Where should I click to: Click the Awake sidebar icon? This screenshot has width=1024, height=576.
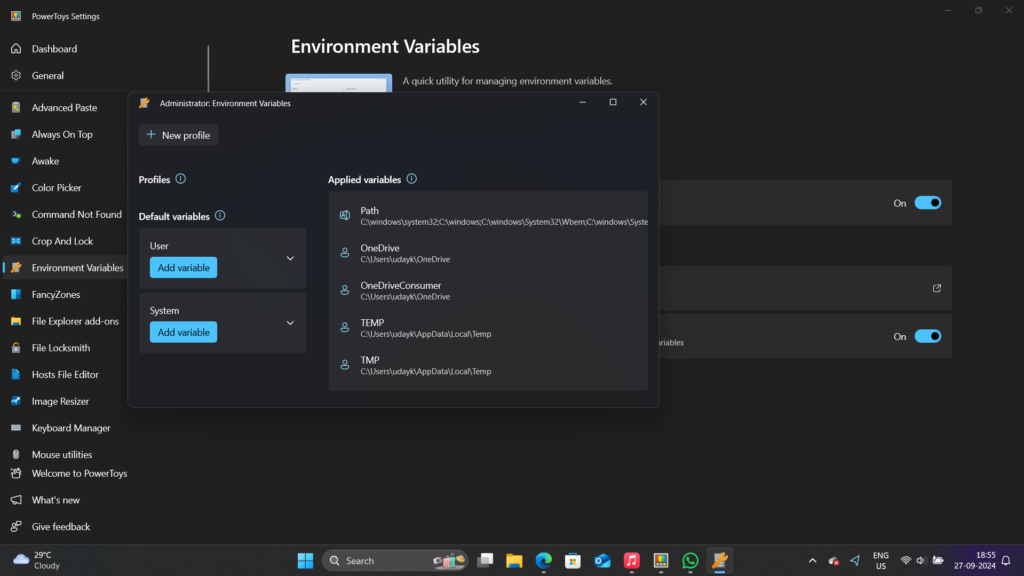coord(16,161)
